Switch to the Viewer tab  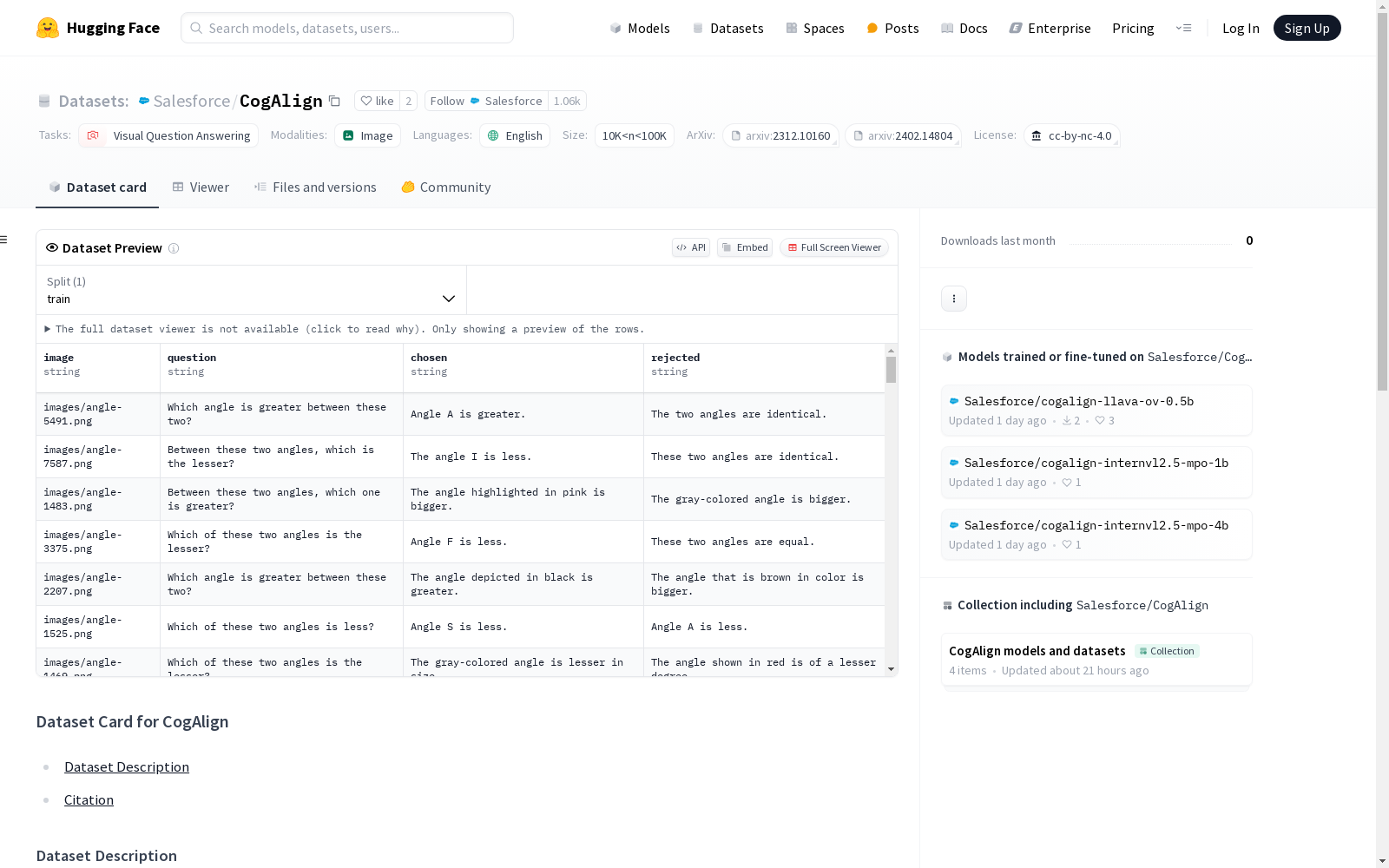(201, 187)
